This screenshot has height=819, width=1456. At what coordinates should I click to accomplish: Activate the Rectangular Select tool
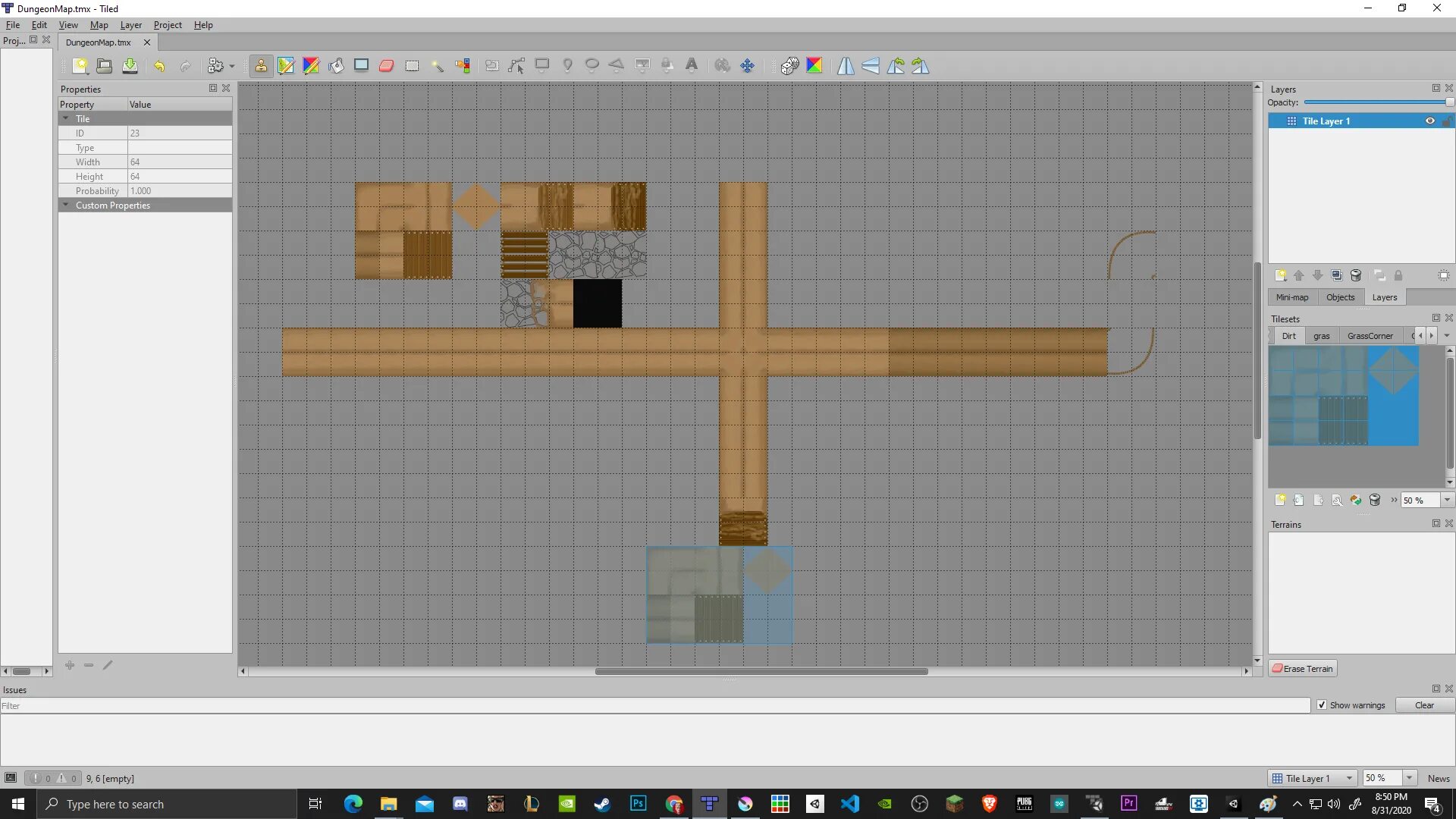point(412,66)
